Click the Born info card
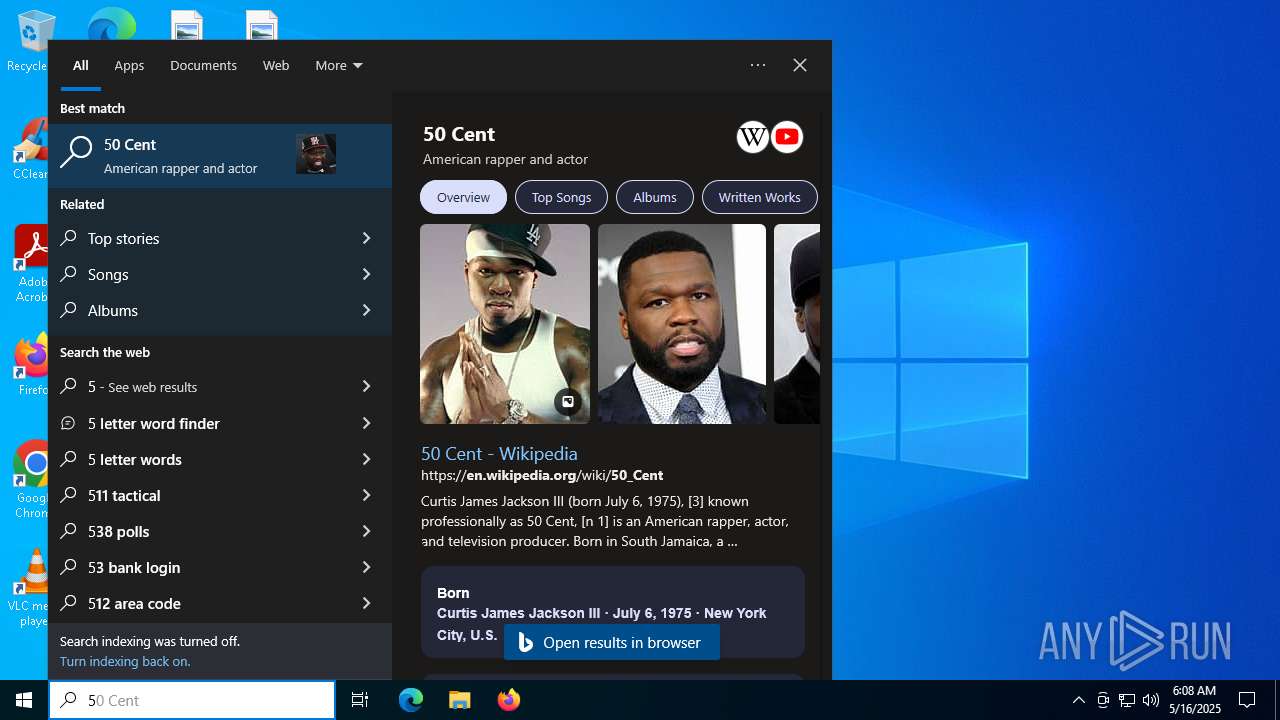This screenshot has width=1280, height=720. point(613,612)
